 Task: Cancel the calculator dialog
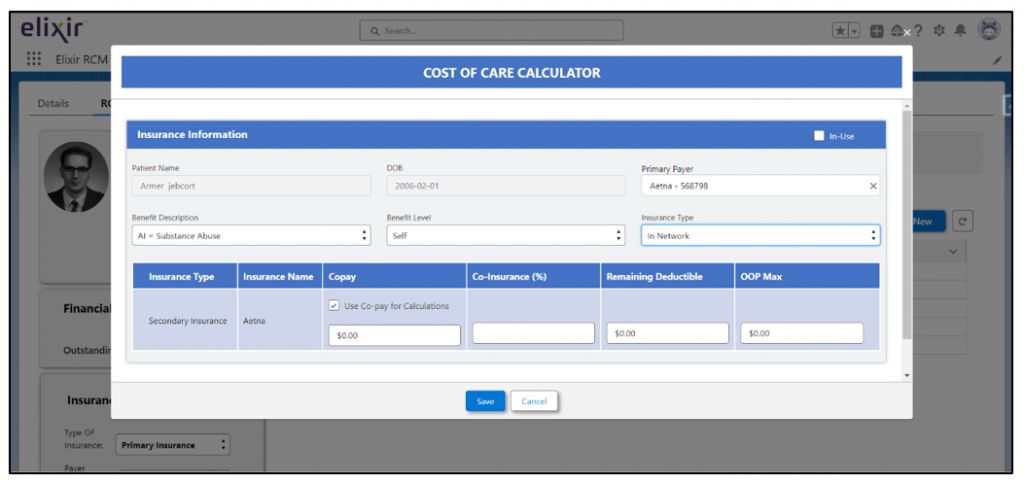(534, 401)
